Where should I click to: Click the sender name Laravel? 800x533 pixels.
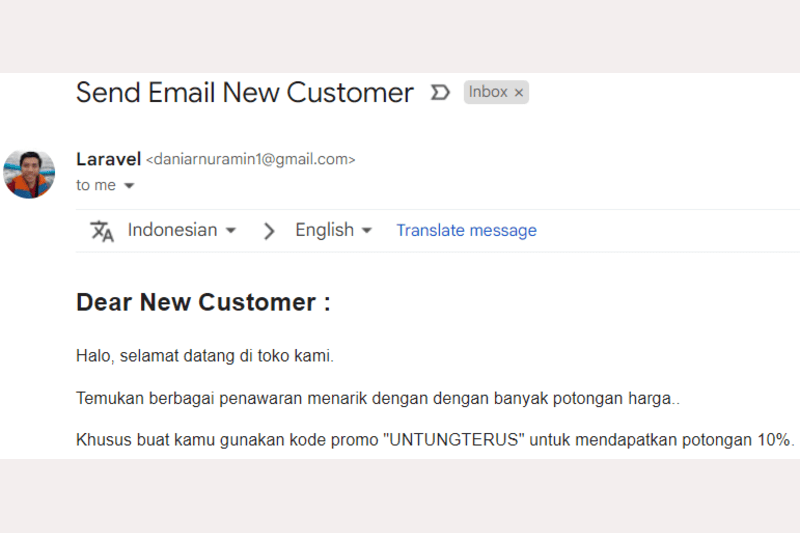(x=108, y=158)
